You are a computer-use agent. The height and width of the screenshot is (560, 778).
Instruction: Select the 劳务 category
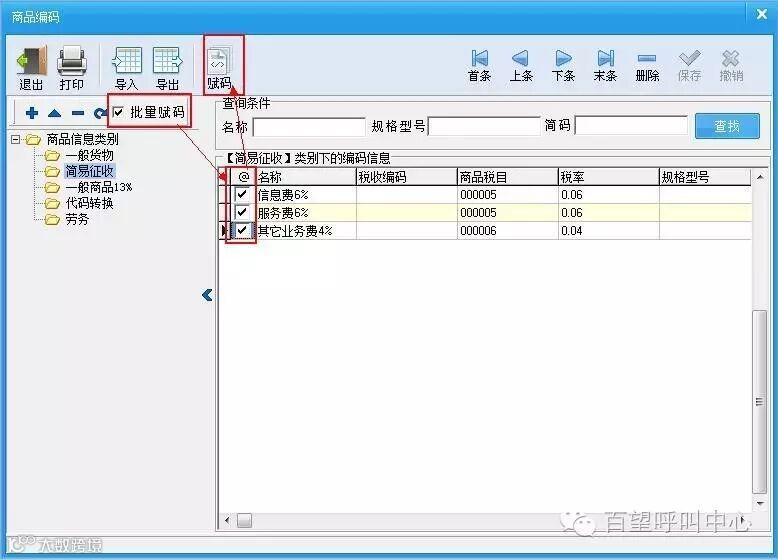pyautogui.click(x=77, y=219)
